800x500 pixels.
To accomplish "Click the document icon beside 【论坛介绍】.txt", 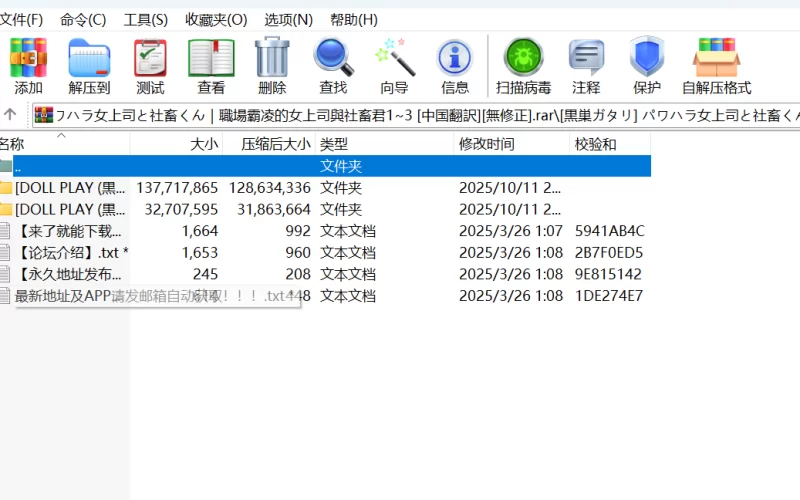I will [x=5, y=253].
